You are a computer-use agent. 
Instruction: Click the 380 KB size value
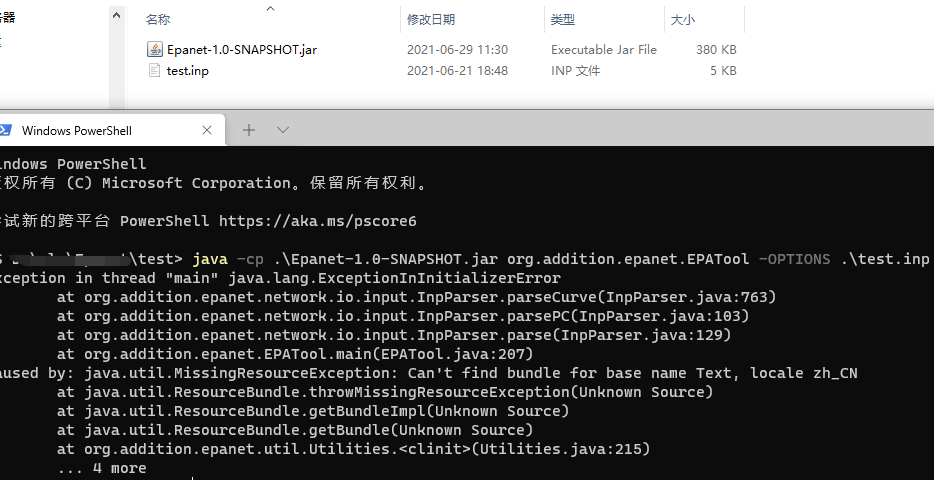click(x=716, y=49)
